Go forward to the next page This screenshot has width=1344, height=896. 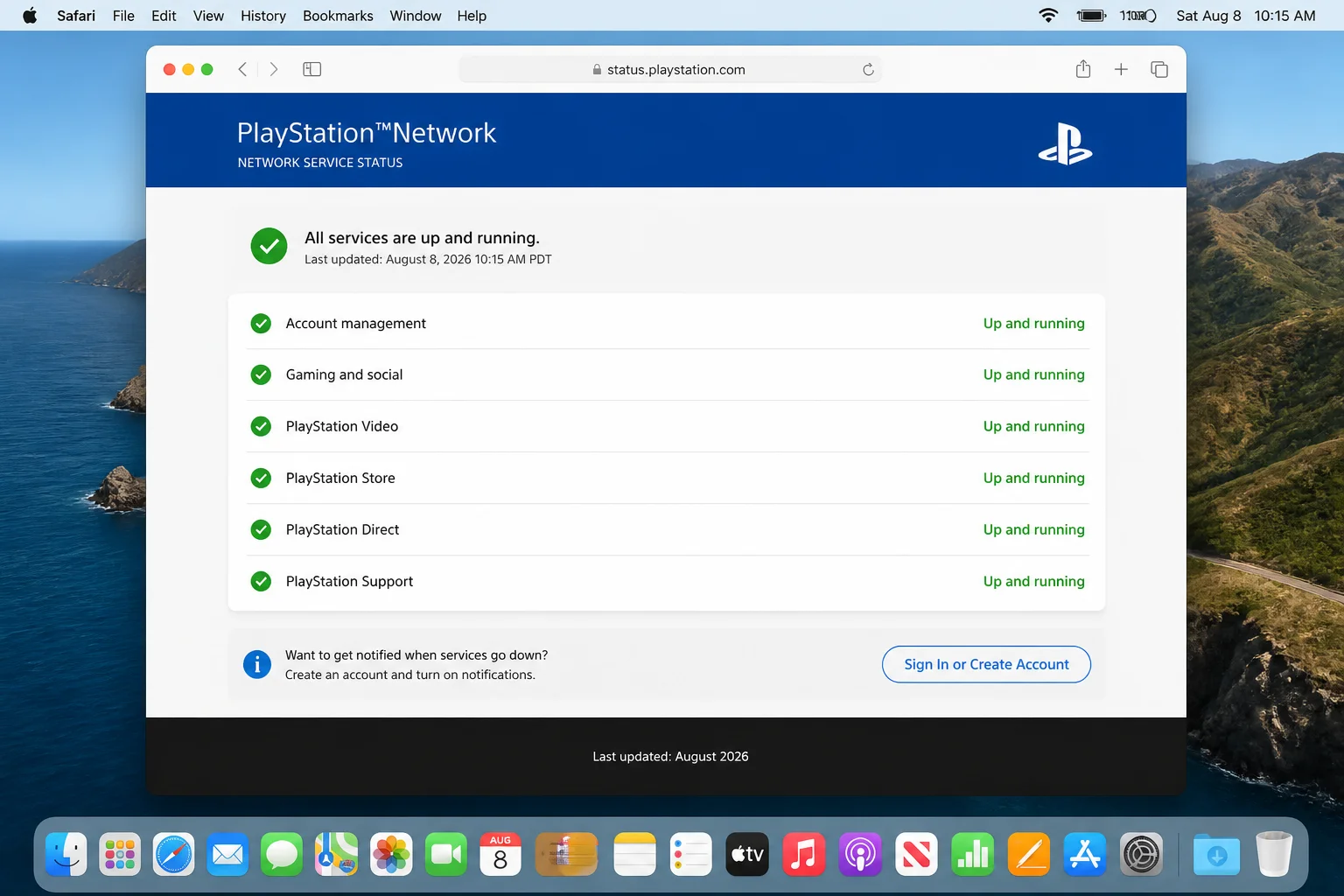click(274, 69)
